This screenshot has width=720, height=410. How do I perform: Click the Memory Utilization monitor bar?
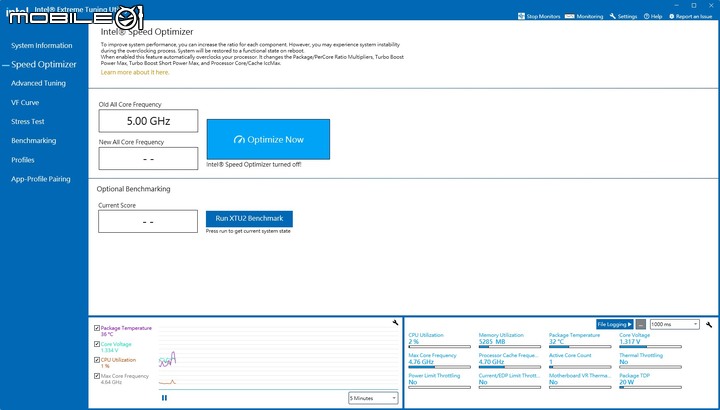(510, 347)
